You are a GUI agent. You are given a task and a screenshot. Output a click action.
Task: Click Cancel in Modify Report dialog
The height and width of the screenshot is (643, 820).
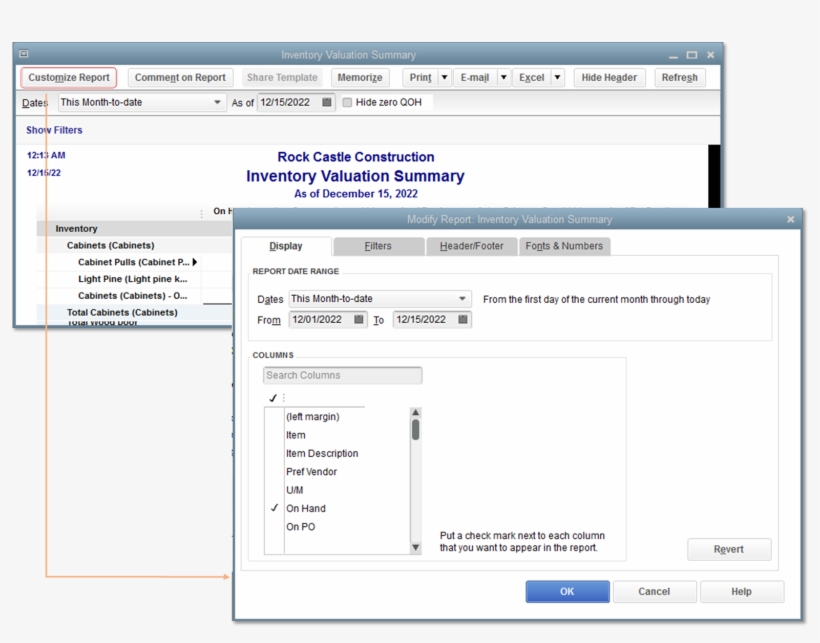point(654,591)
